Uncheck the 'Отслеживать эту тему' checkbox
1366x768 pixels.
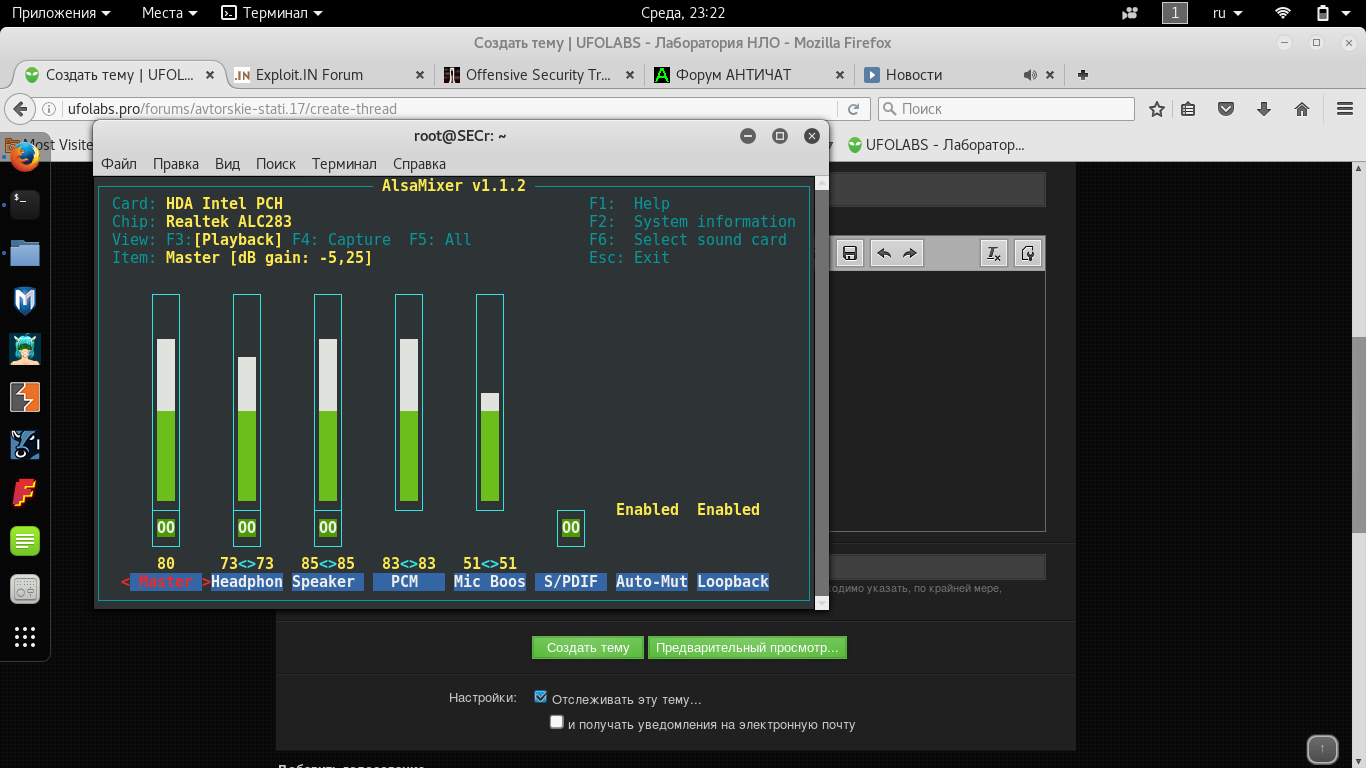pyautogui.click(x=541, y=697)
